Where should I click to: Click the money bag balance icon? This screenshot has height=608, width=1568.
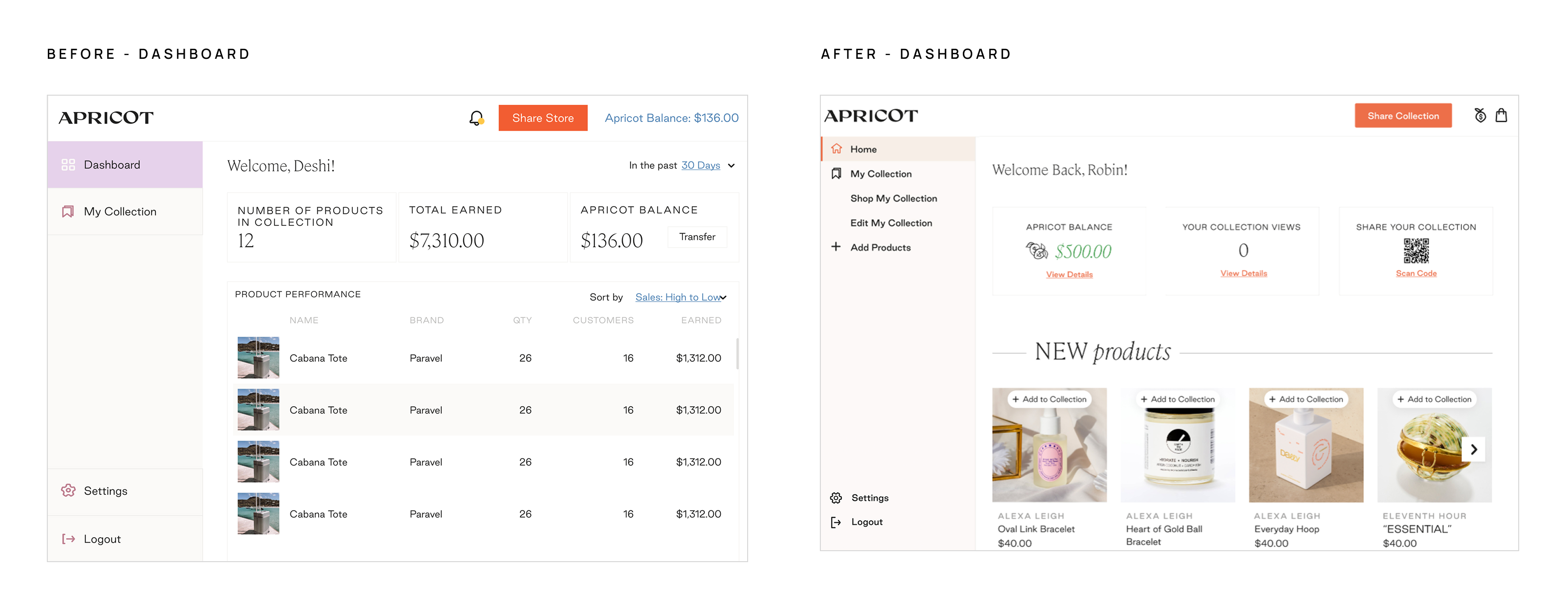(x=1480, y=116)
